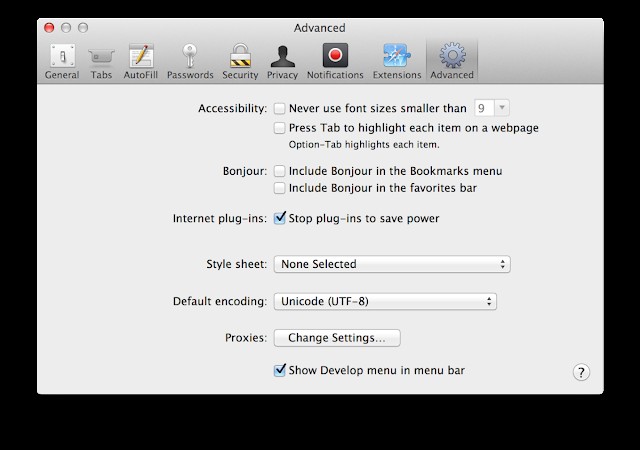Screen dimensions: 640x450
Task: Disable Show Develop menu in menu bar
Action: tap(280, 370)
